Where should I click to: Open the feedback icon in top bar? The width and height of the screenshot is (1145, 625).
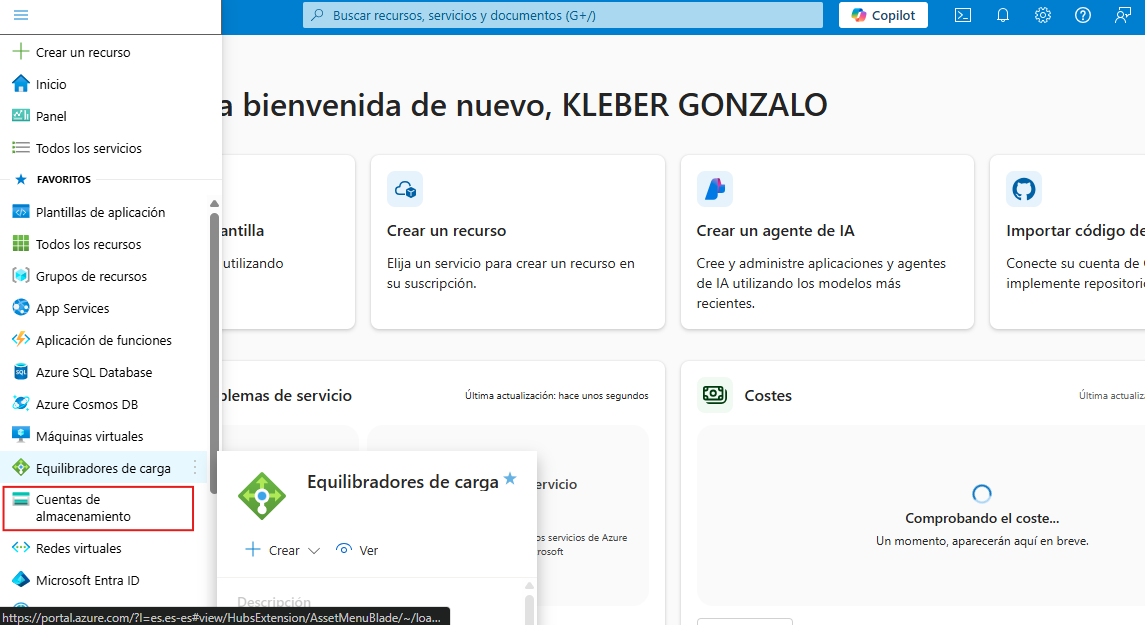pyautogui.click(x=1123, y=15)
